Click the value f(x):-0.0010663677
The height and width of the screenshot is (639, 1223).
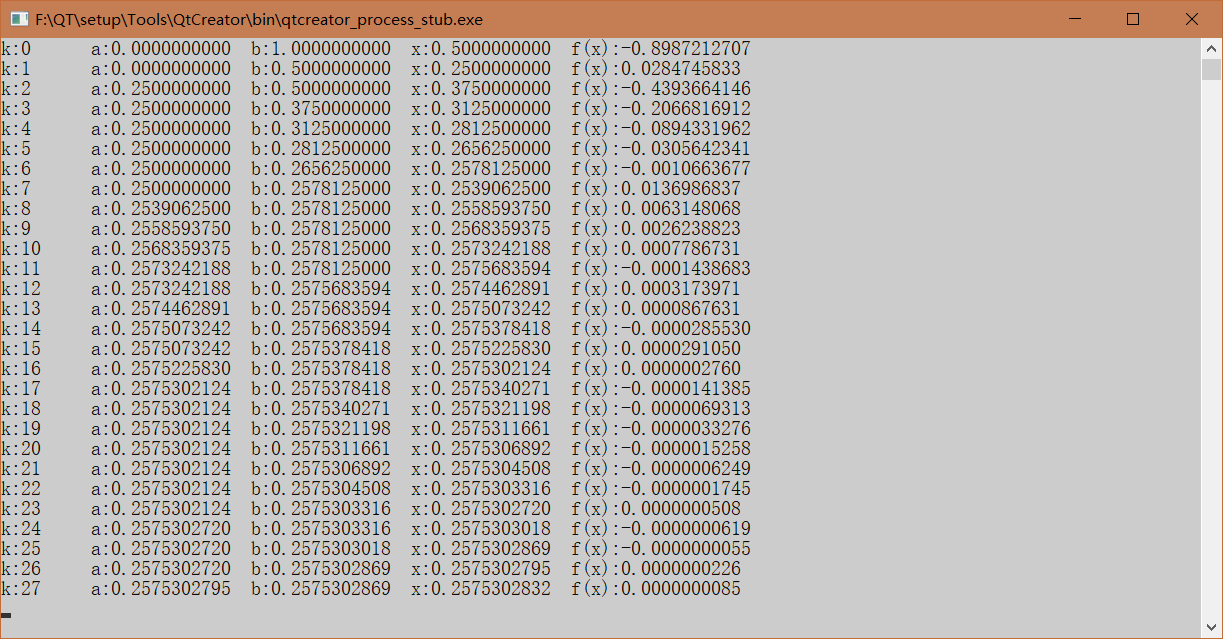tap(661, 169)
